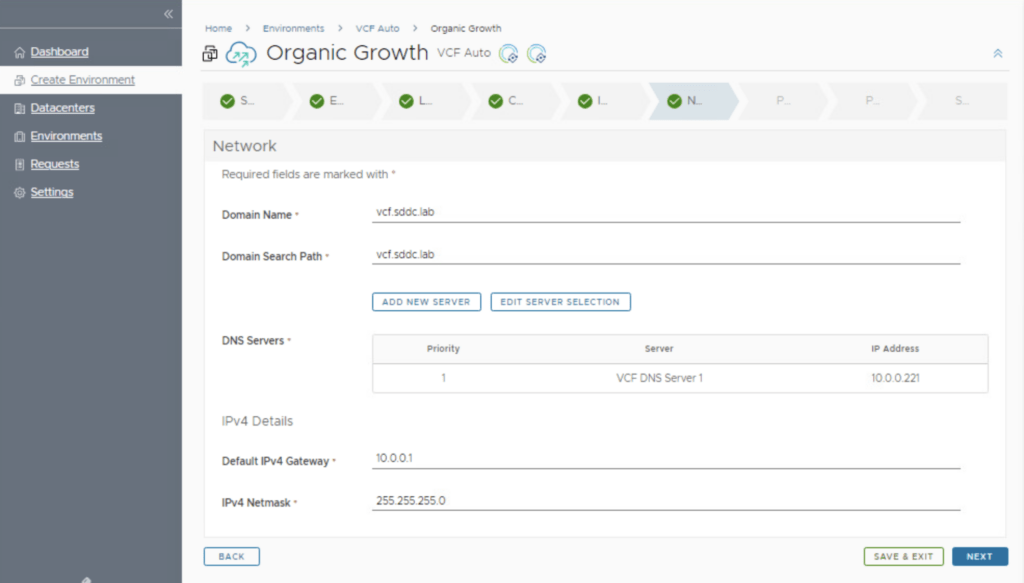Click the Environments icon in sidebar
This screenshot has width=1024, height=583.
(20, 136)
